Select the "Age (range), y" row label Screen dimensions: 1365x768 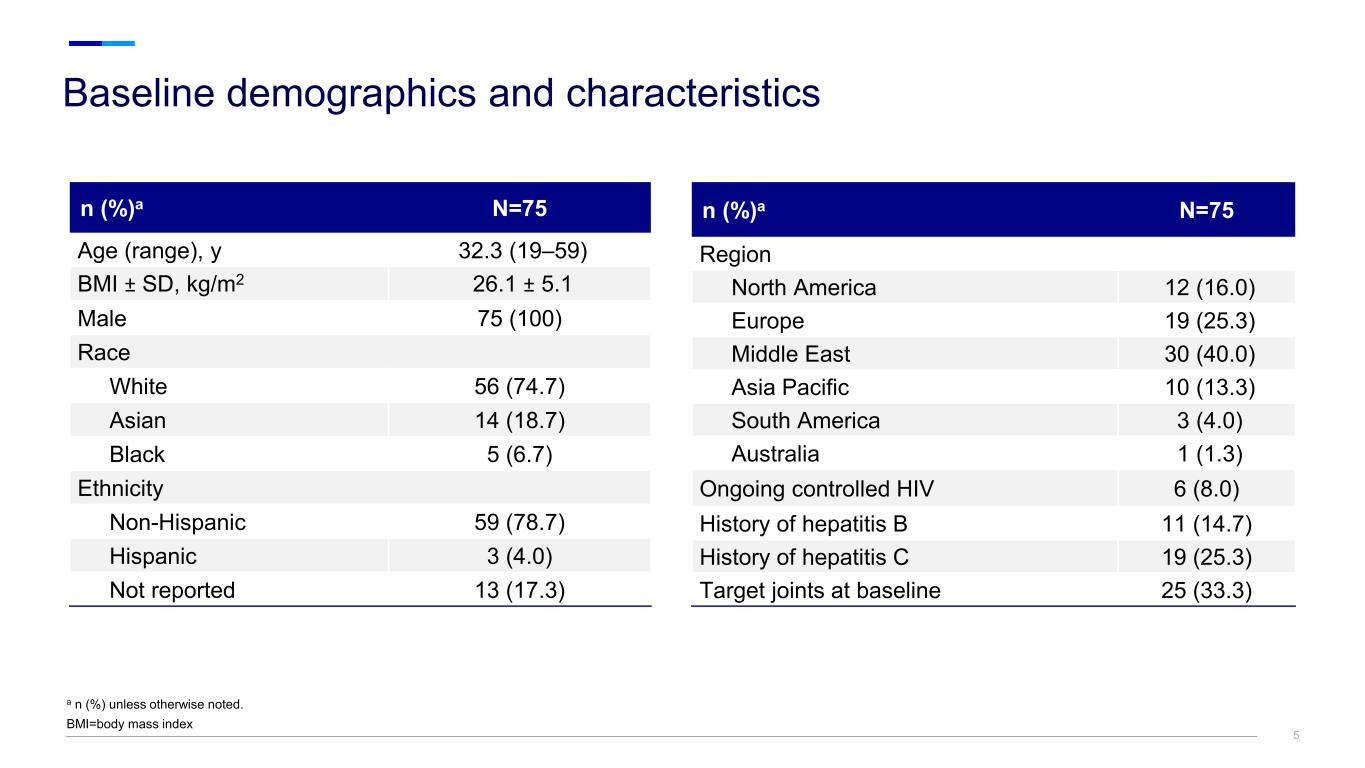point(150,250)
